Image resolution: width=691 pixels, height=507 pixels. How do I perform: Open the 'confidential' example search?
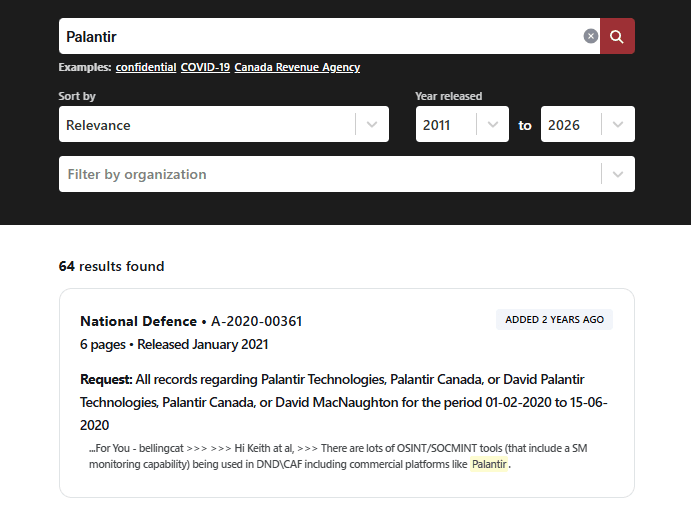click(x=146, y=67)
